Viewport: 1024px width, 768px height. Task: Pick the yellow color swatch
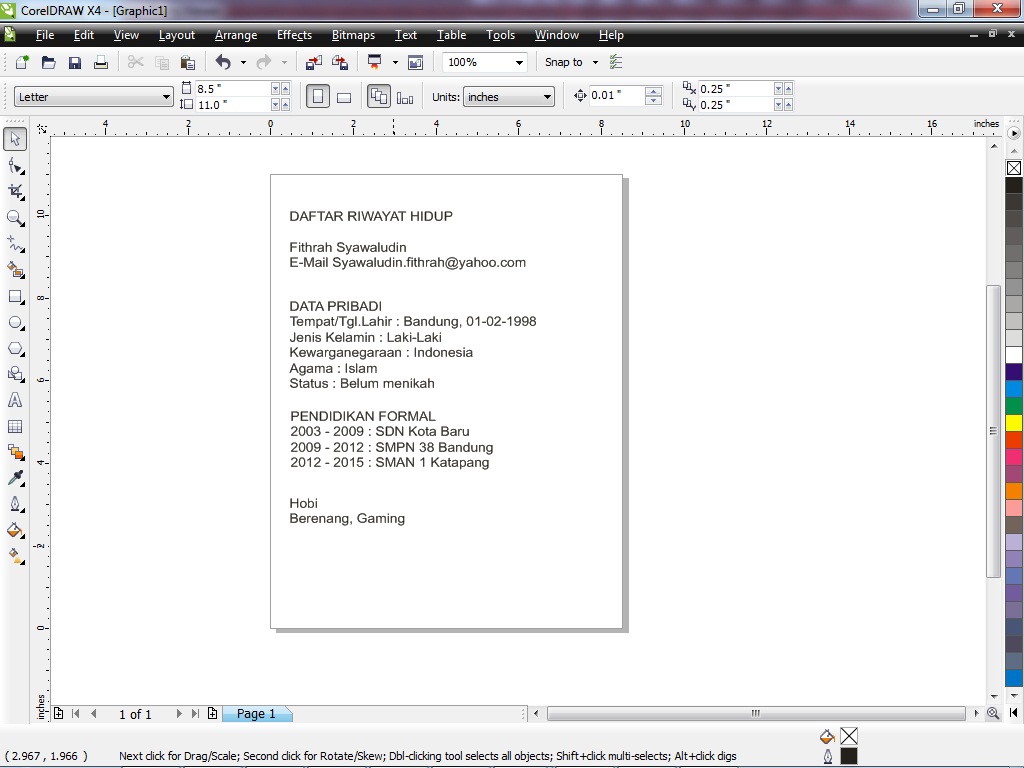[1014, 423]
